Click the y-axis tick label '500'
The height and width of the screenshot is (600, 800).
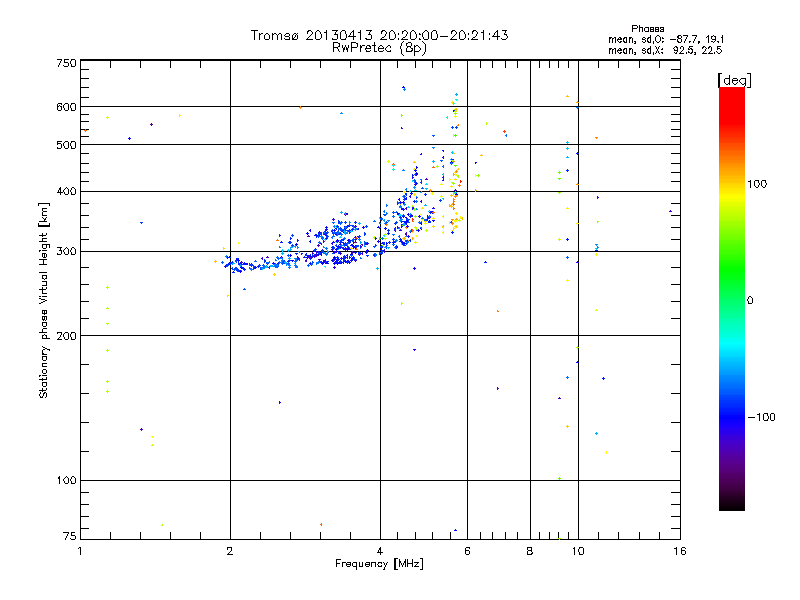66,145
